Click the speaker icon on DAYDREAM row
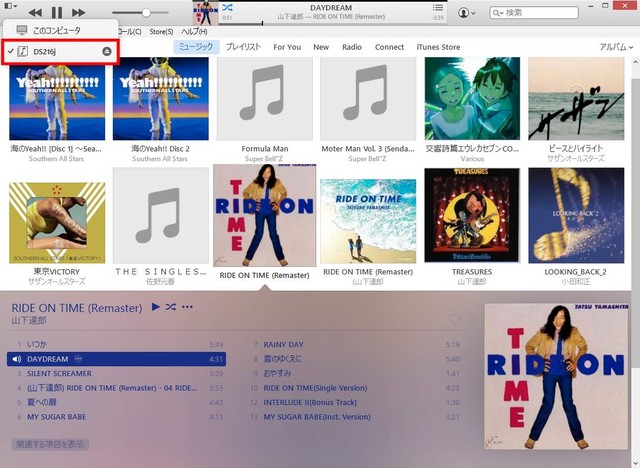Viewport: 640px width, 468px height. point(16,359)
